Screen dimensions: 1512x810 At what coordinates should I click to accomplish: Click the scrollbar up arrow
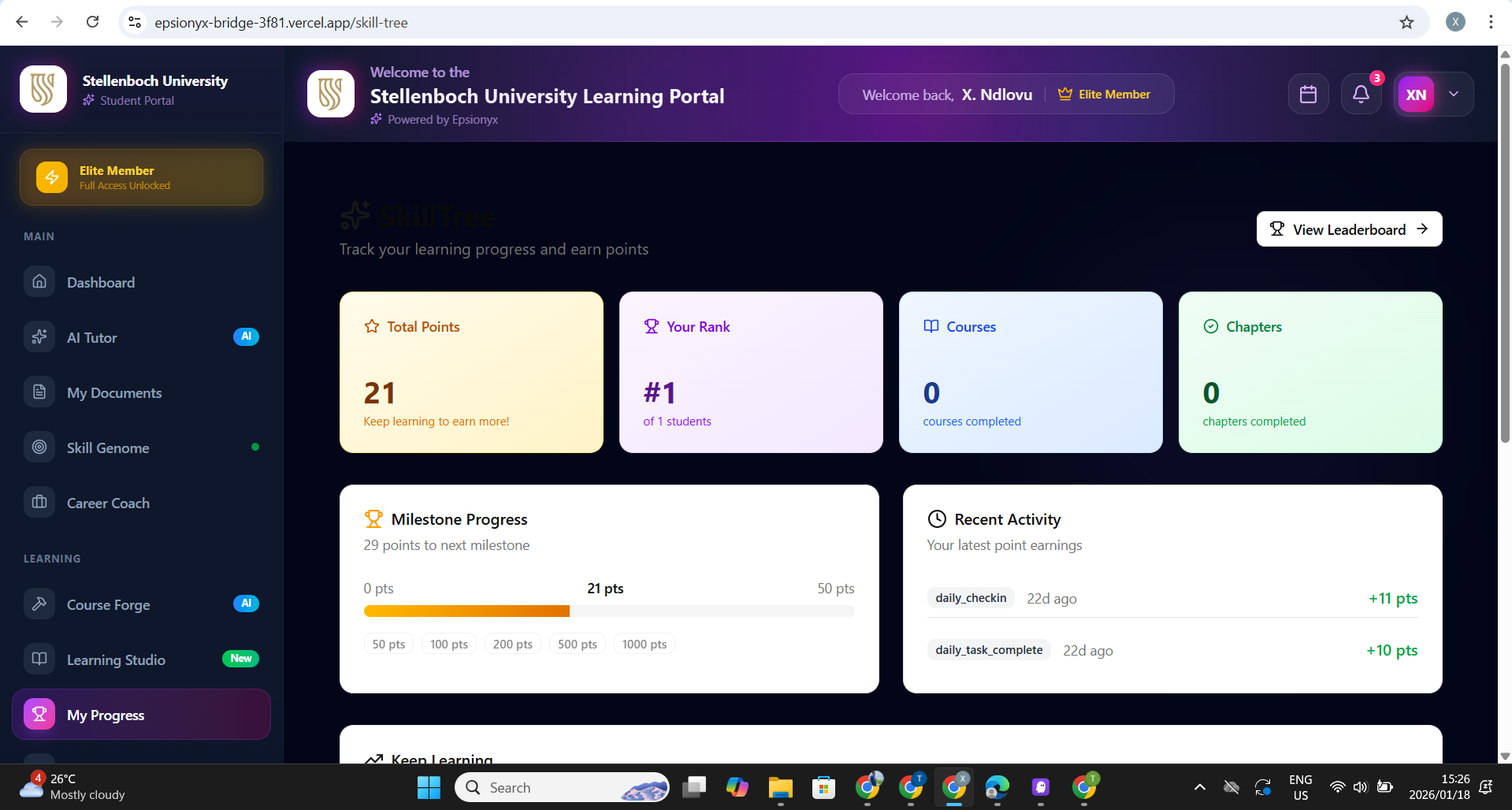tap(1505, 54)
